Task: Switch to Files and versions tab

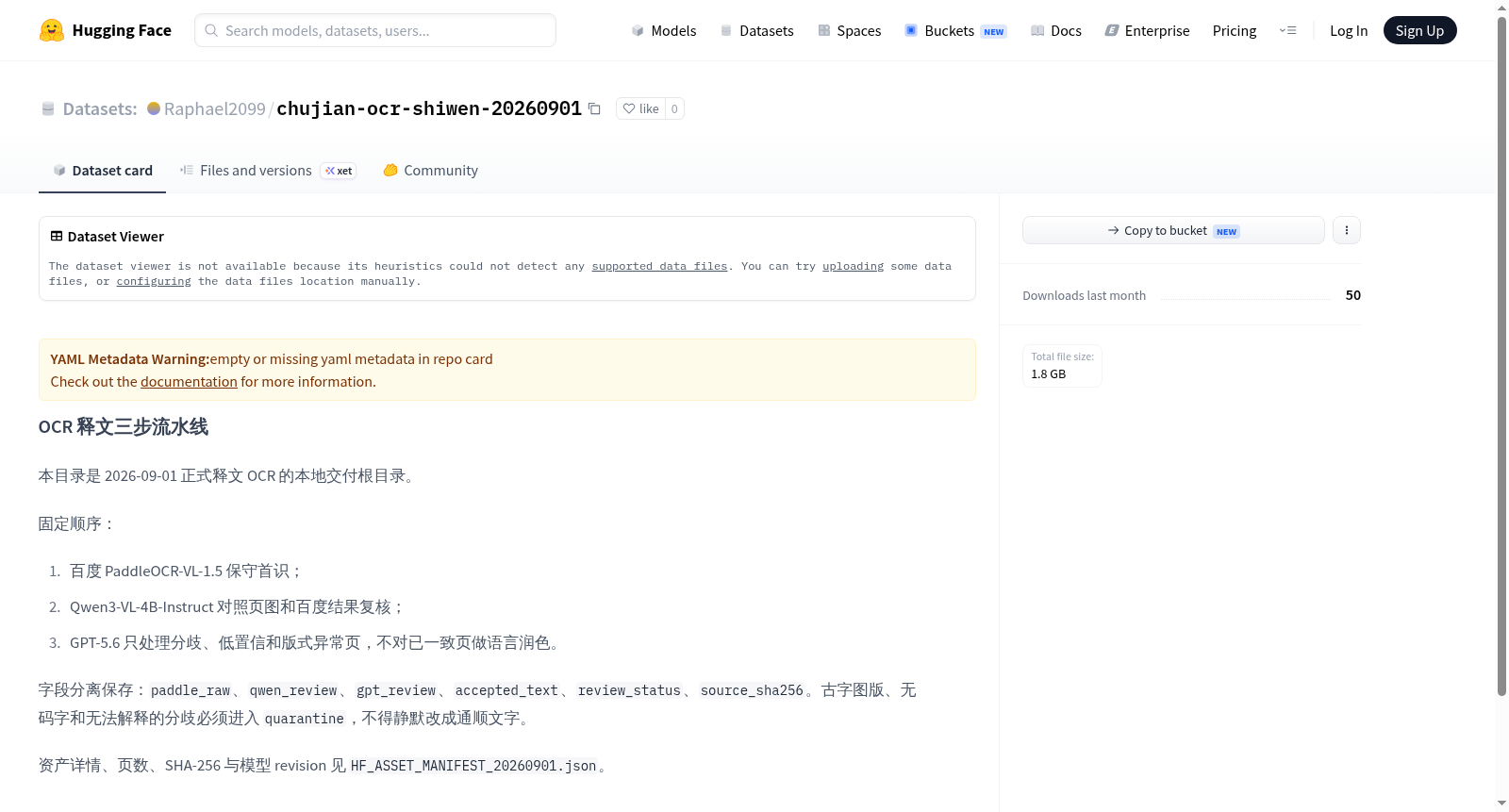Action: tap(268, 170)
